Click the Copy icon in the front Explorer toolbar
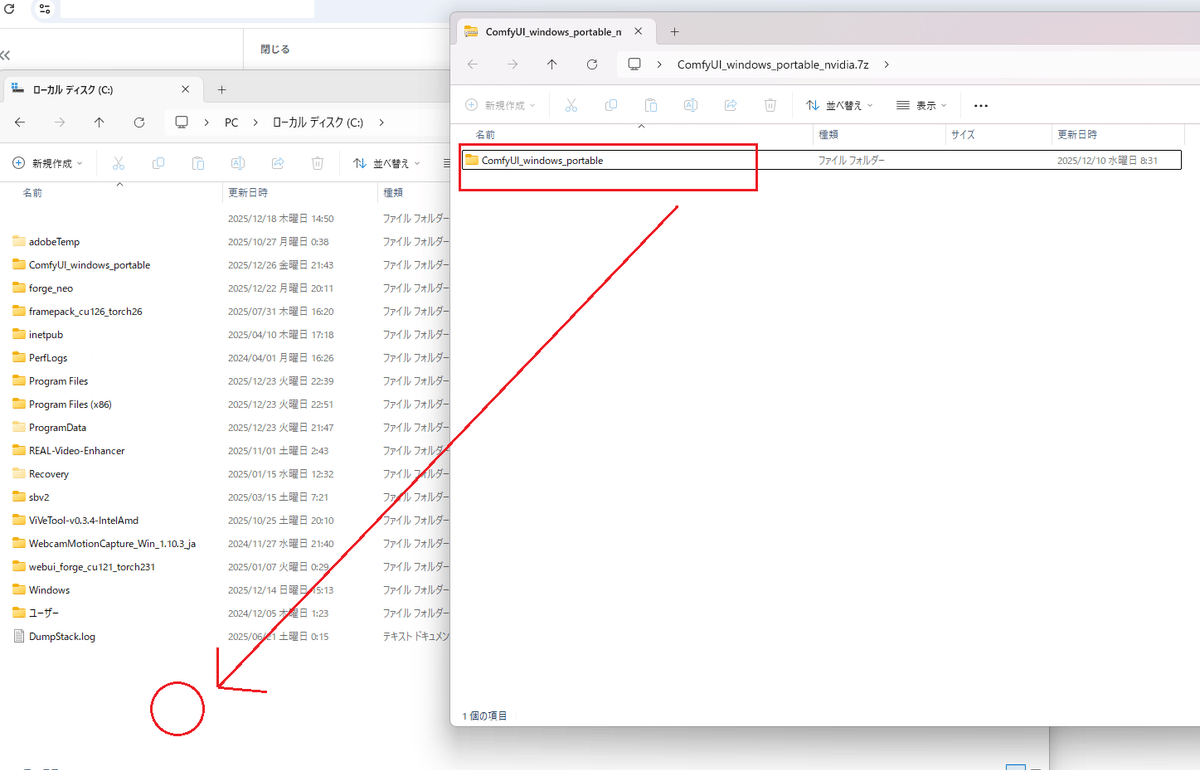This screenshot has height=770, width=1200. pyautogui.click(x=611, y=105)
